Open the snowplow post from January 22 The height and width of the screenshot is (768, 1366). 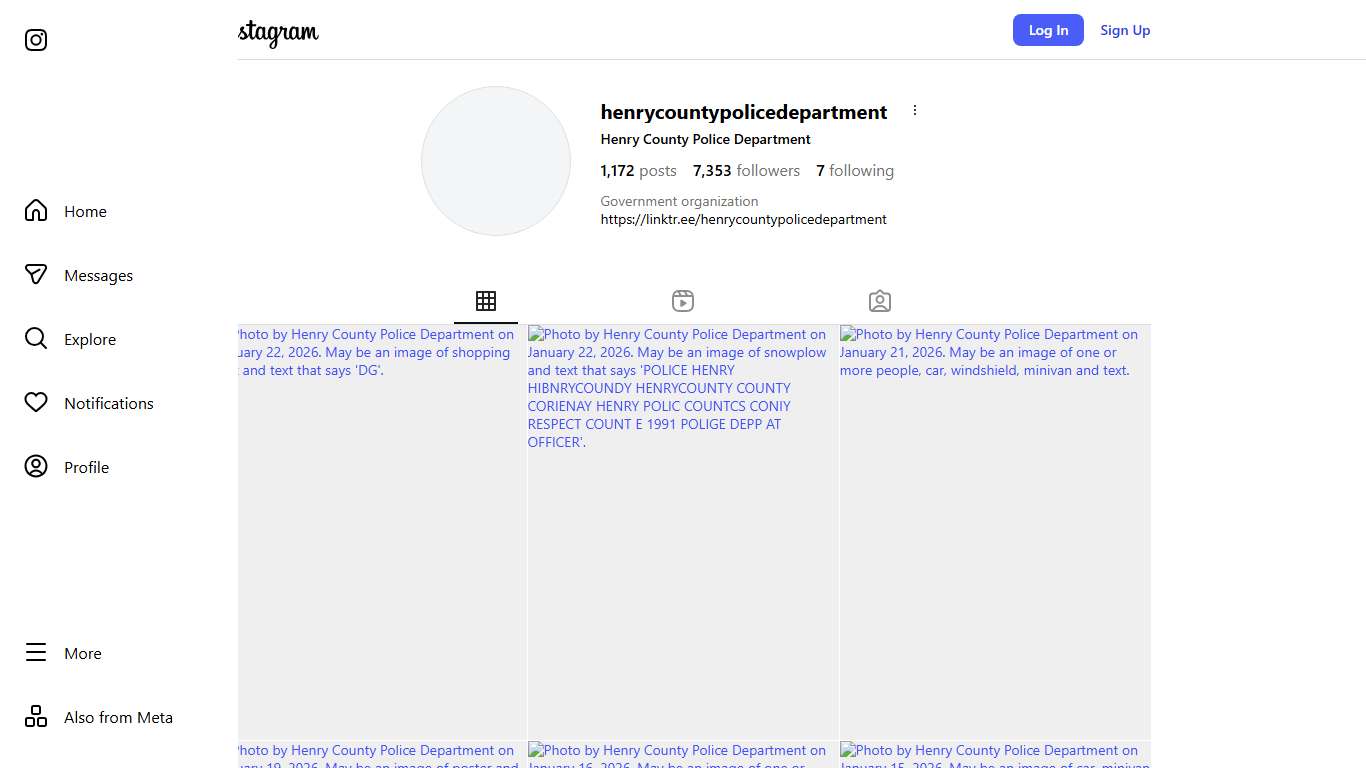pyautogui.click(x=683, y=532)
